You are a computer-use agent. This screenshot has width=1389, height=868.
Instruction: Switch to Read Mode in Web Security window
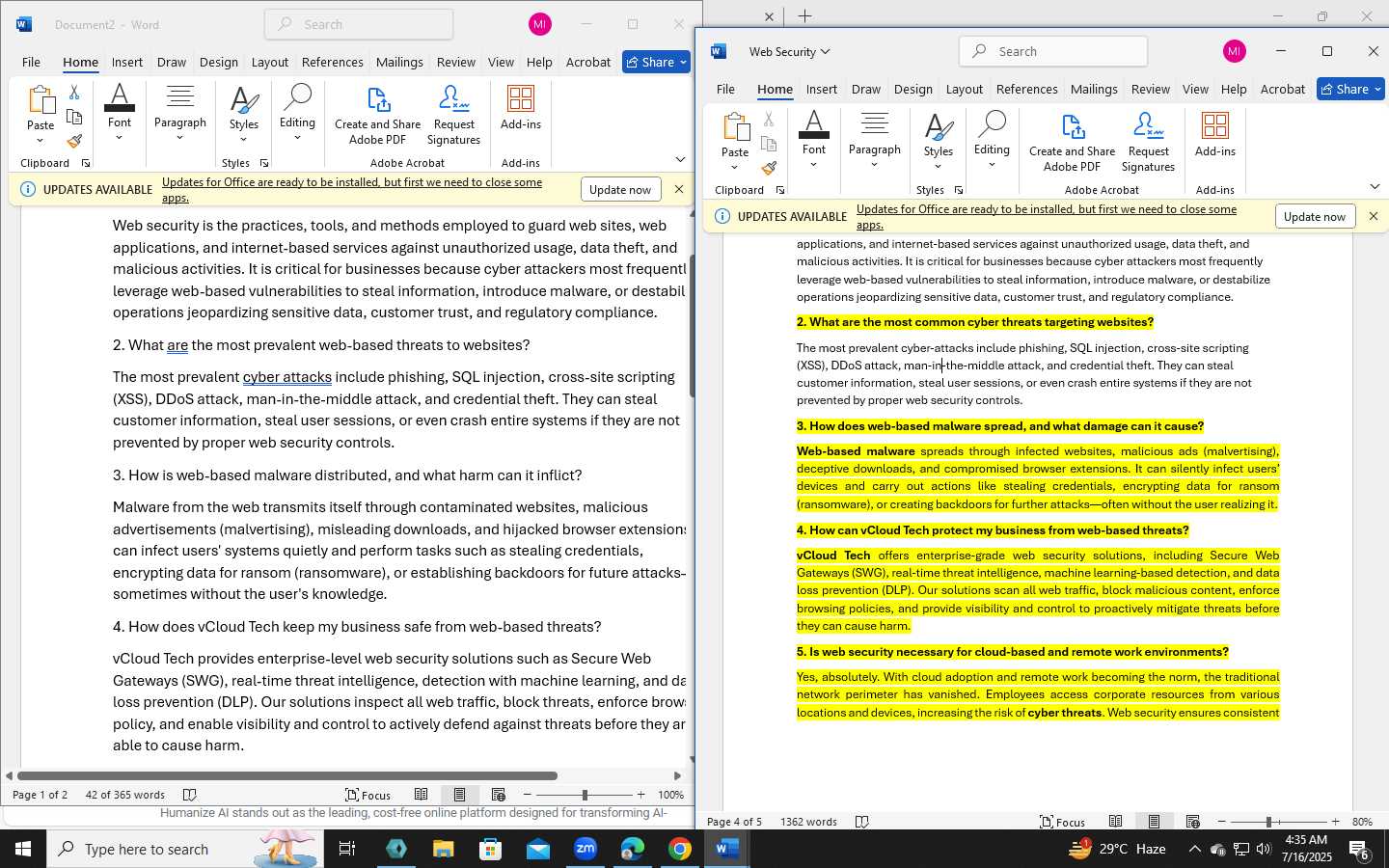(1115, 822)
